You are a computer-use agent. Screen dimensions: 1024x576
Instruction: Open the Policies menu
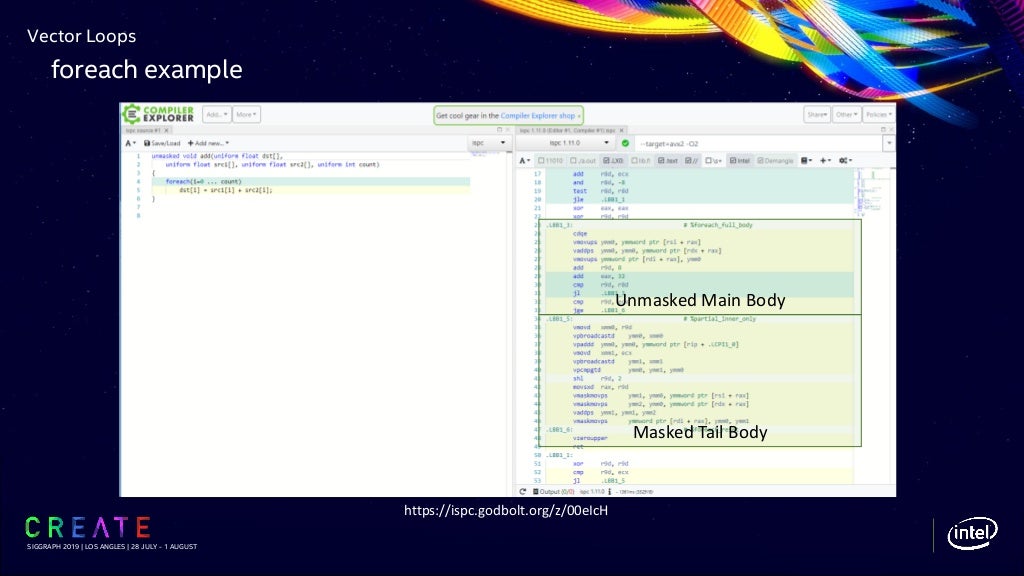coord(877,114)
